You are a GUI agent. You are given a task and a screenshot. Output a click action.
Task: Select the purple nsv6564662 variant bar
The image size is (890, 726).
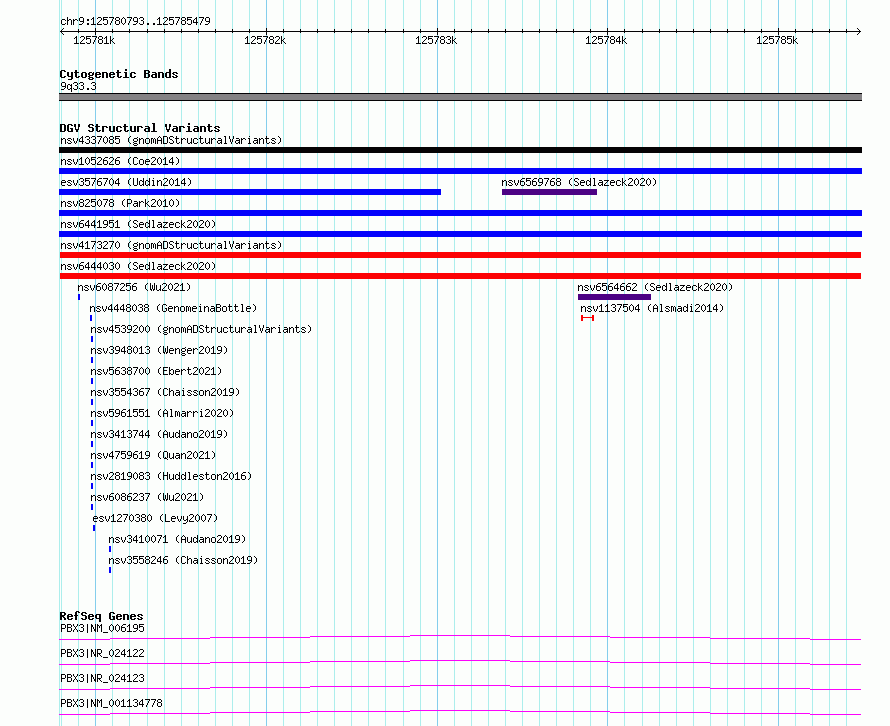coord(614,297)
